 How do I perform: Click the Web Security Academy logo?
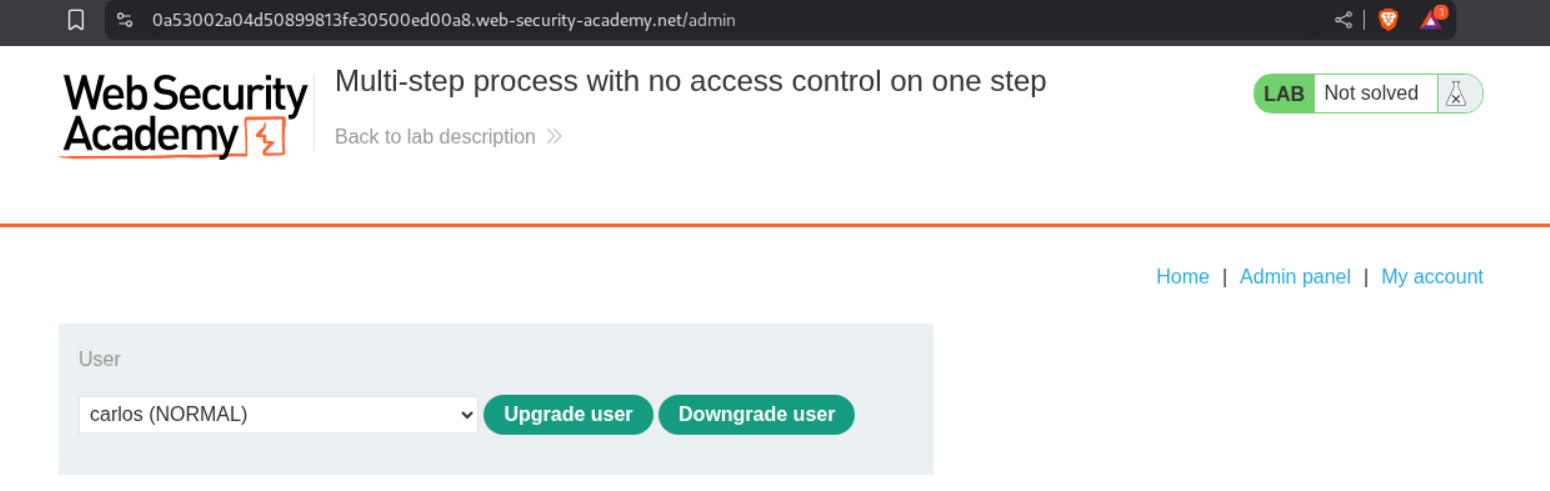click(185, 116)
